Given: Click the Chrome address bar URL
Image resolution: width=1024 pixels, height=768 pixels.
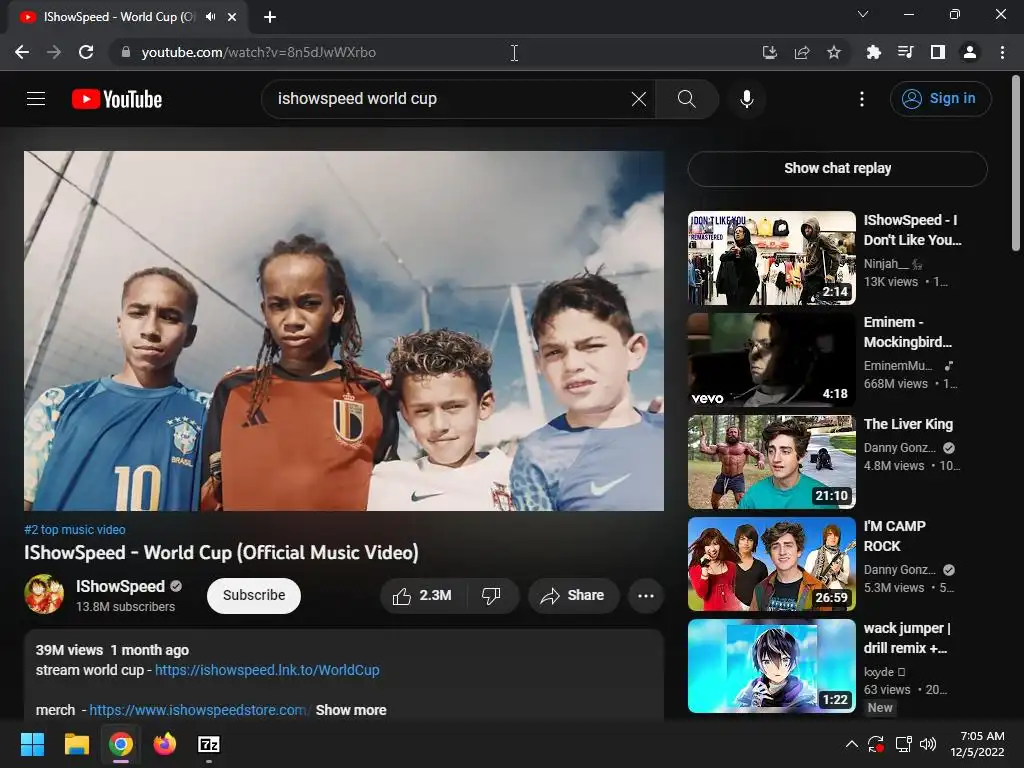Looking at the screenshot, I should pos(259,52).
